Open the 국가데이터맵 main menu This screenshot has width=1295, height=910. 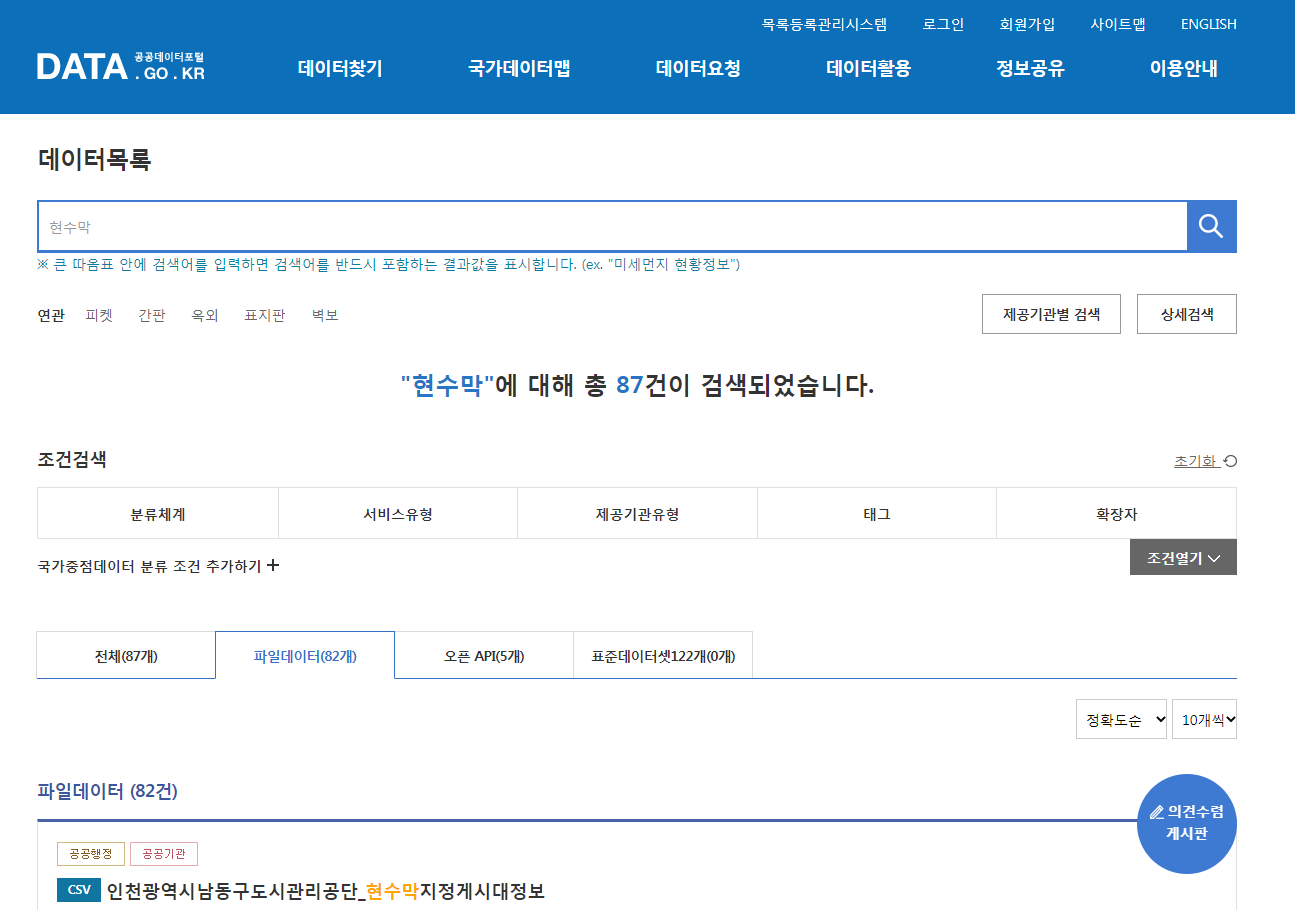point(519,69)
